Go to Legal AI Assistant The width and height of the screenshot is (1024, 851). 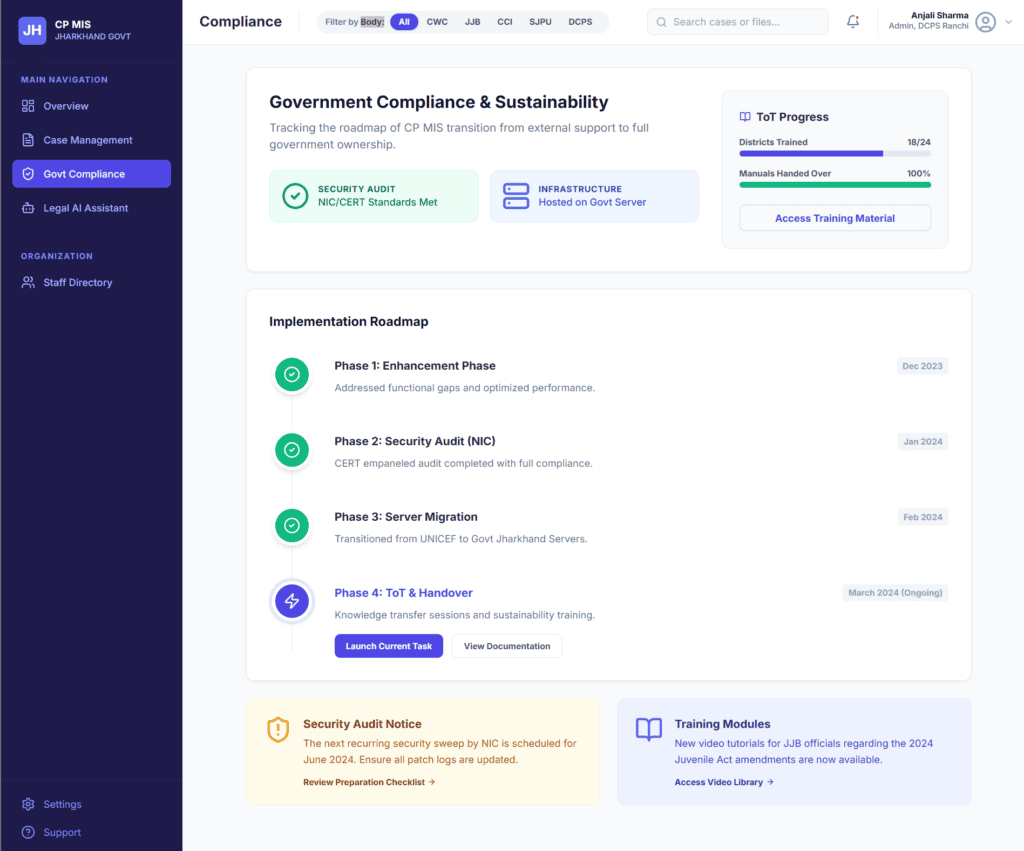[x=86, y=208]
